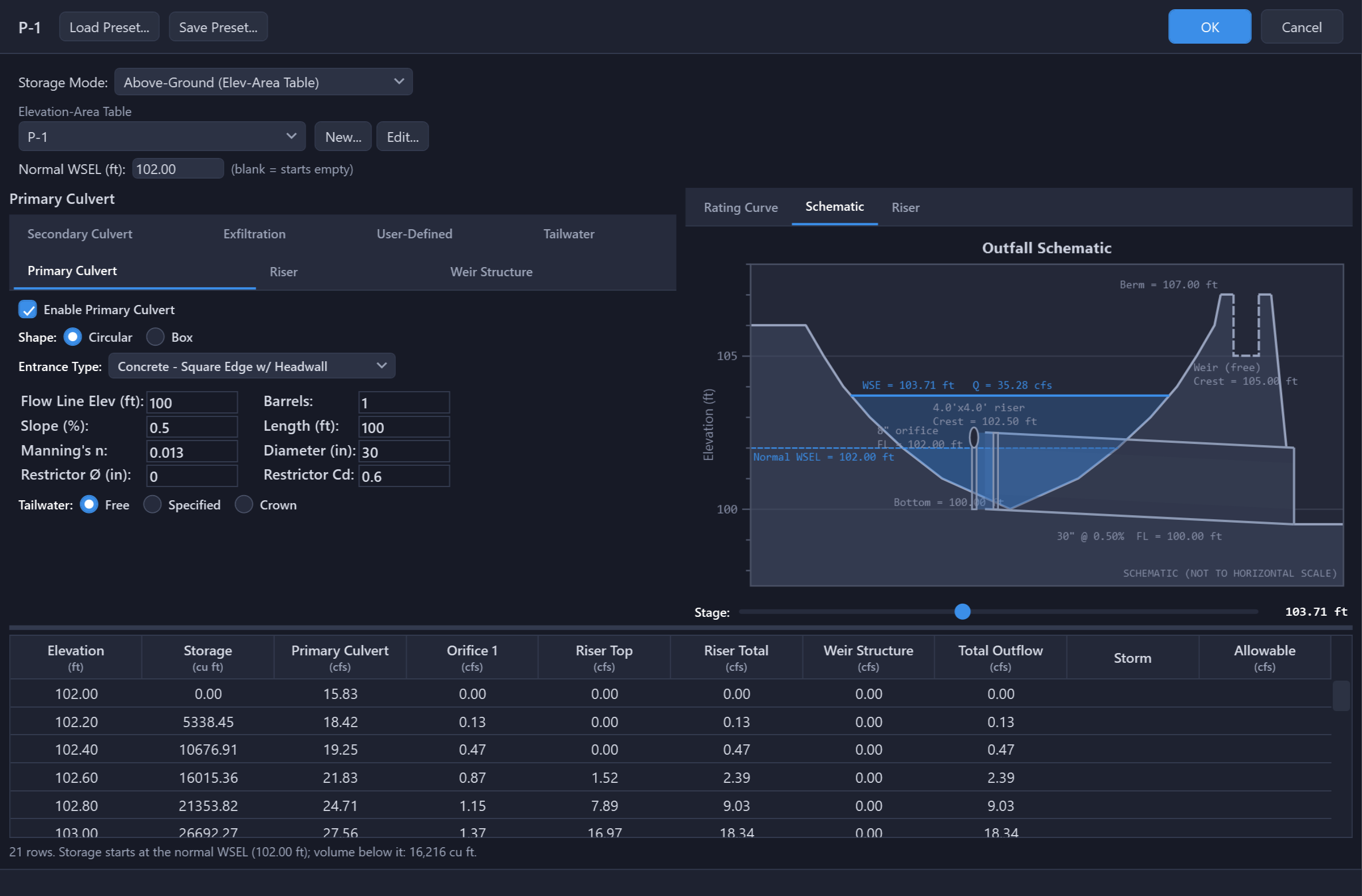Viewport: 1362px width, 896px height.
Task: Click the Barrels input field
Action: click(x=404, y=403)
